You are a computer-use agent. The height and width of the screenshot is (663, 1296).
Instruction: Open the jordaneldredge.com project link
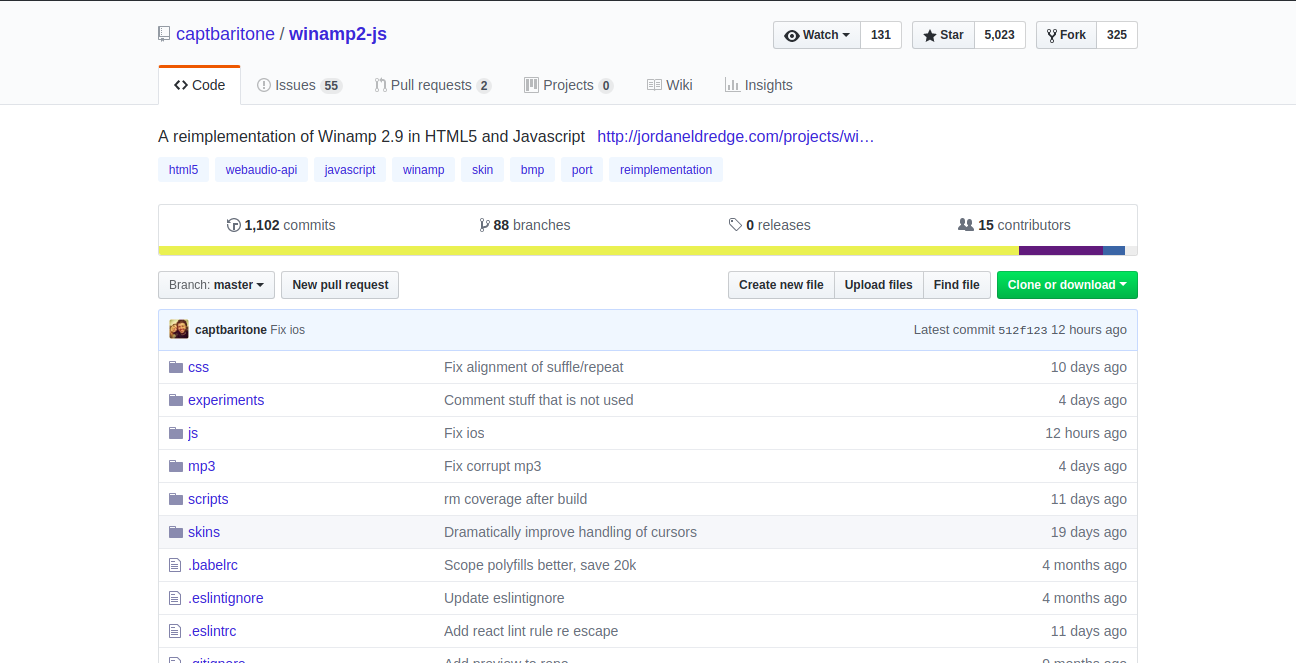[735, 136]
